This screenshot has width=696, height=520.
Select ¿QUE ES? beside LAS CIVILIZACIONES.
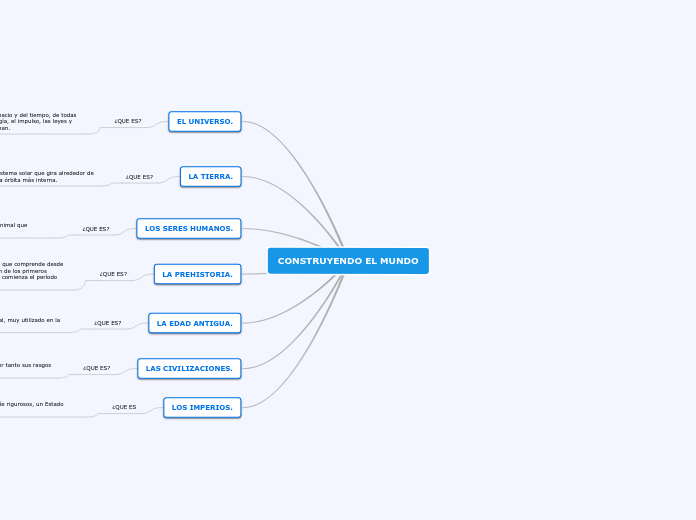(97, 368)
